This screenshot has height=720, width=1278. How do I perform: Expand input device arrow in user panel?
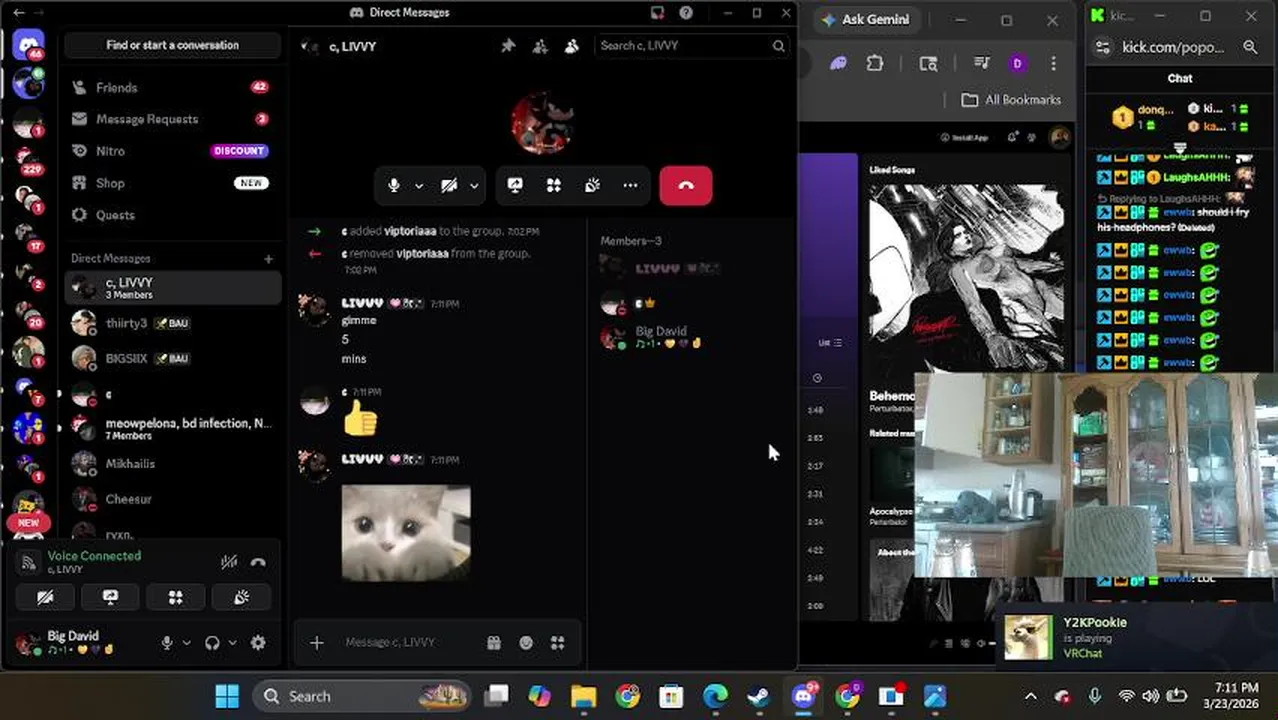point(187,643)
